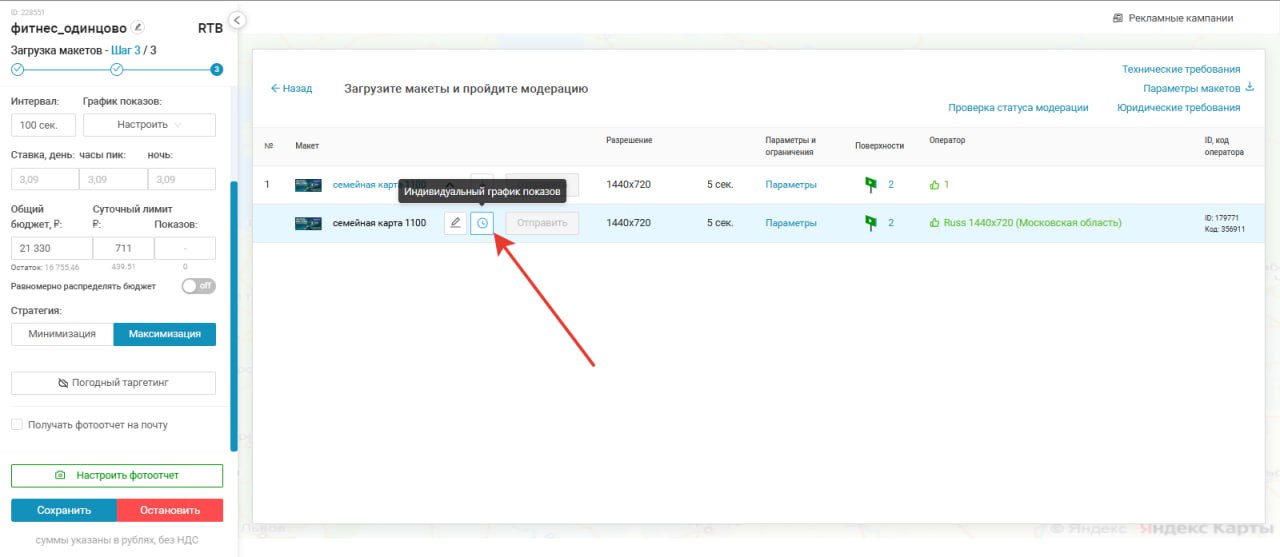The width and height of the screenshot is (1280, 557).
Task: Click Параметры link in row 1
Action: 791,185
